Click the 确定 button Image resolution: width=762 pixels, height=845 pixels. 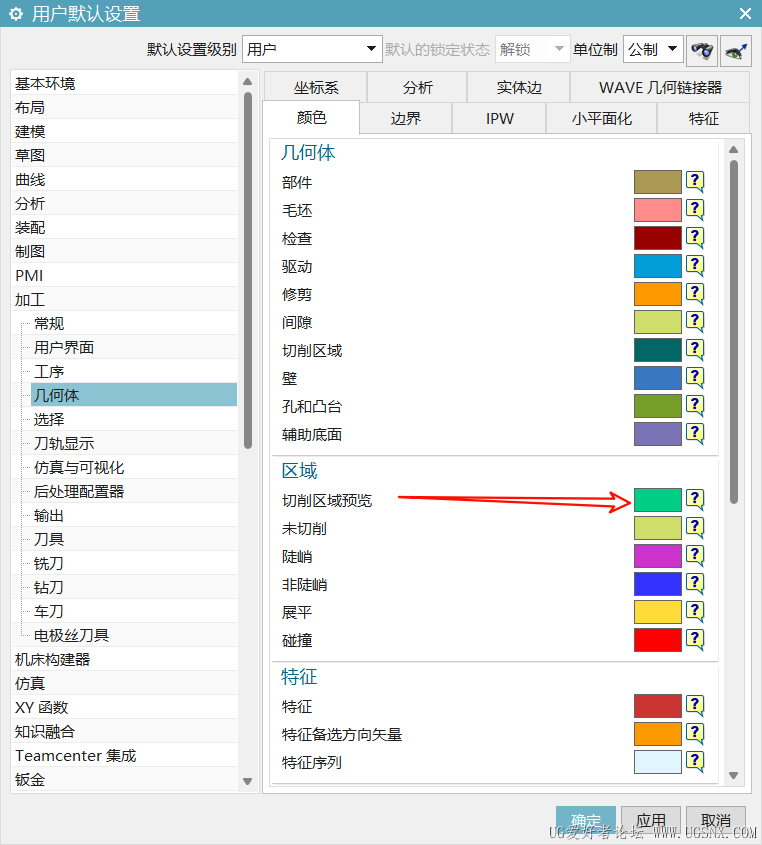(x=586, y=820)
